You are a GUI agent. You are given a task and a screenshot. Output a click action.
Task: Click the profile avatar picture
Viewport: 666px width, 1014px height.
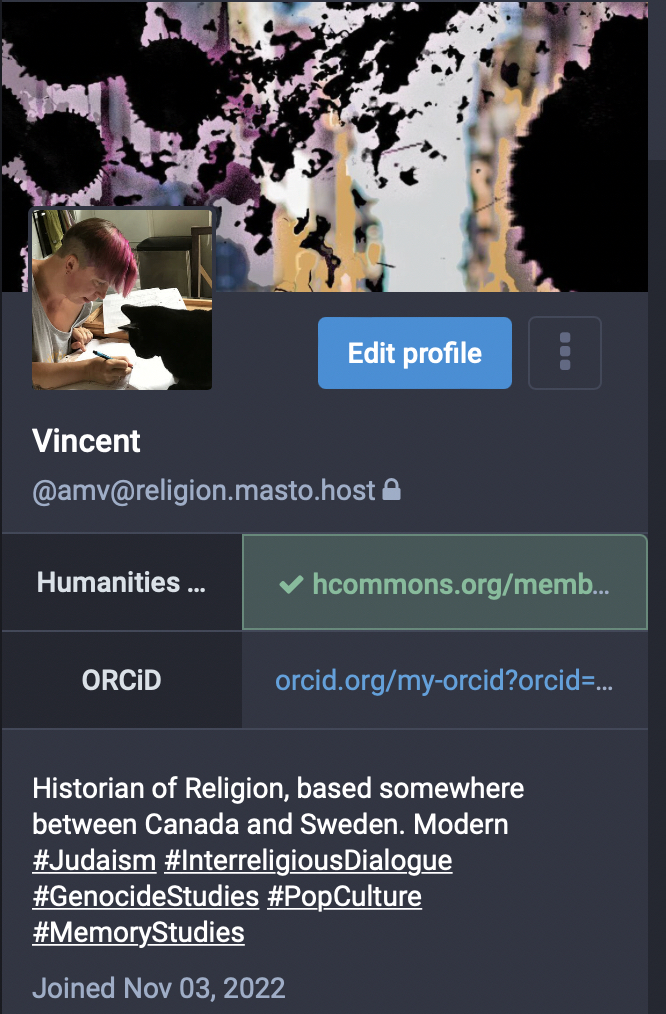click(x=122, y=299)
